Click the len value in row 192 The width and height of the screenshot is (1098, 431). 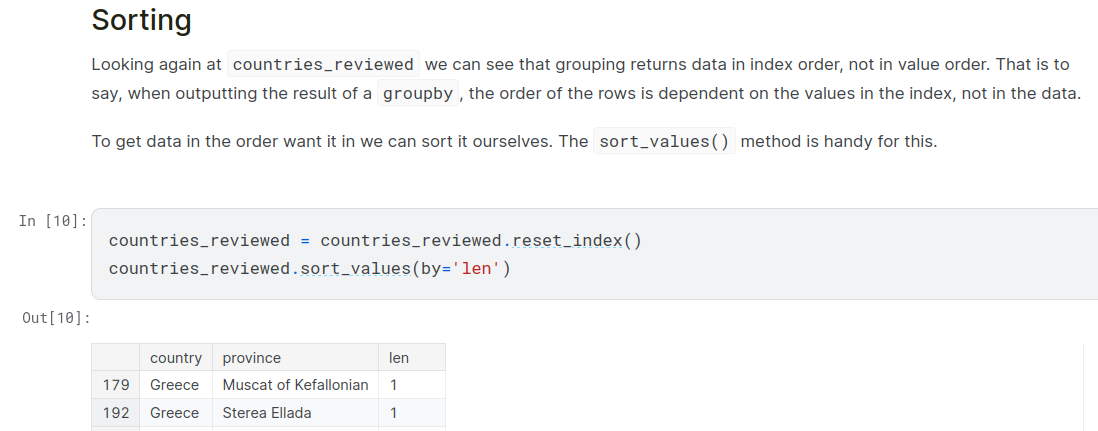(394, 413)
